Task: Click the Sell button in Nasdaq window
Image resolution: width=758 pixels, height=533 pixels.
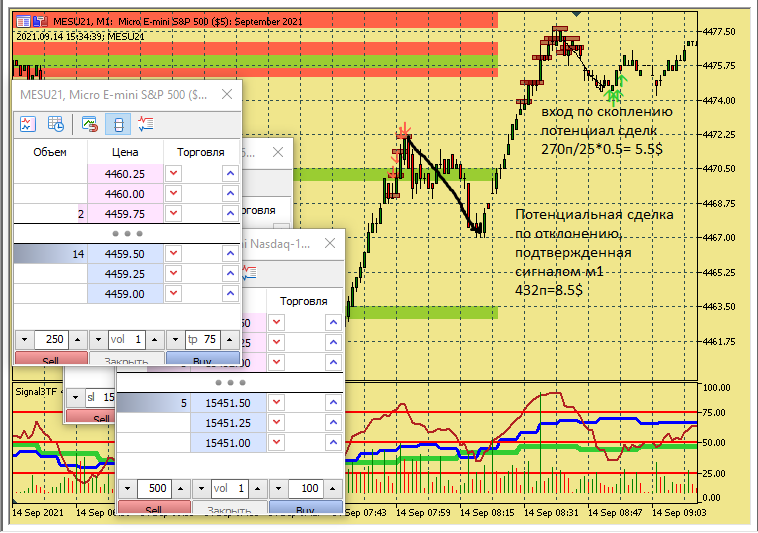Action: [154, 507]
